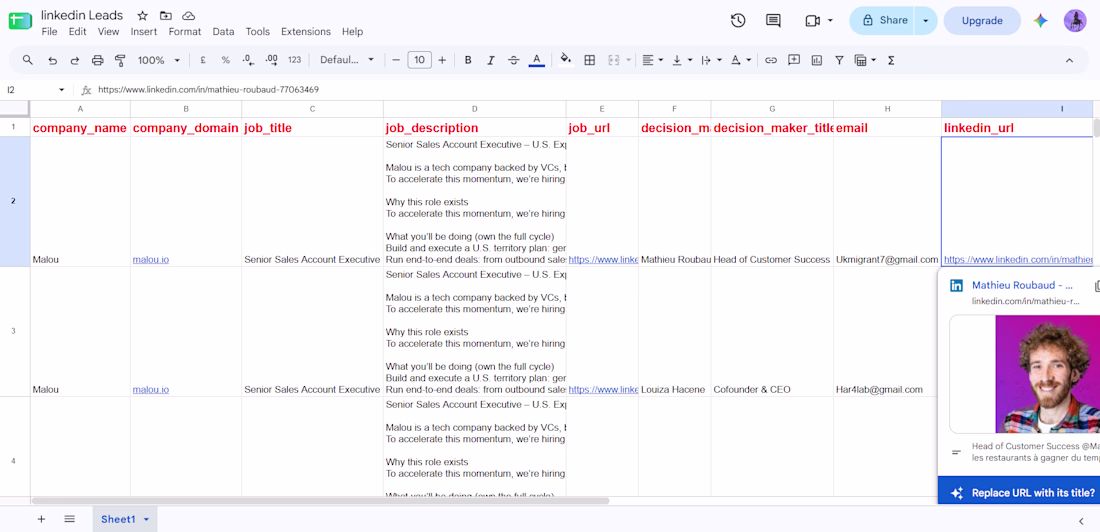The width and height of the screenshot is (1100, 532).
Task: Click the font size field showing 10
Action: coord(420,60)
